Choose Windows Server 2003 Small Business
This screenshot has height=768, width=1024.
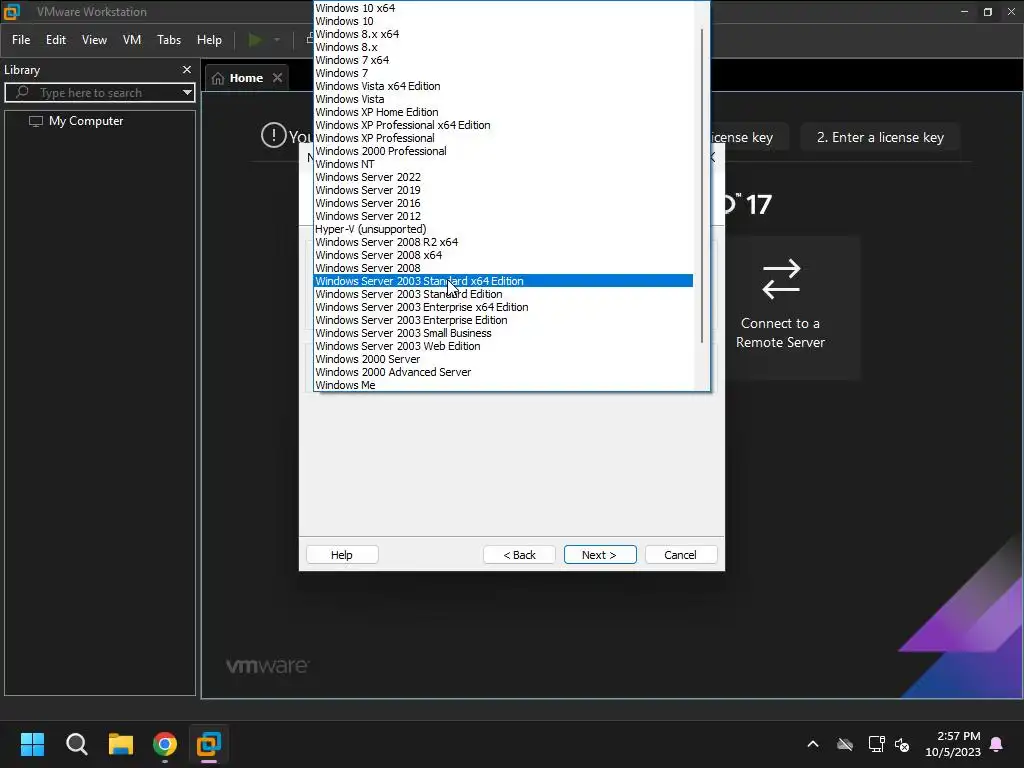click(x=504, y=333)
